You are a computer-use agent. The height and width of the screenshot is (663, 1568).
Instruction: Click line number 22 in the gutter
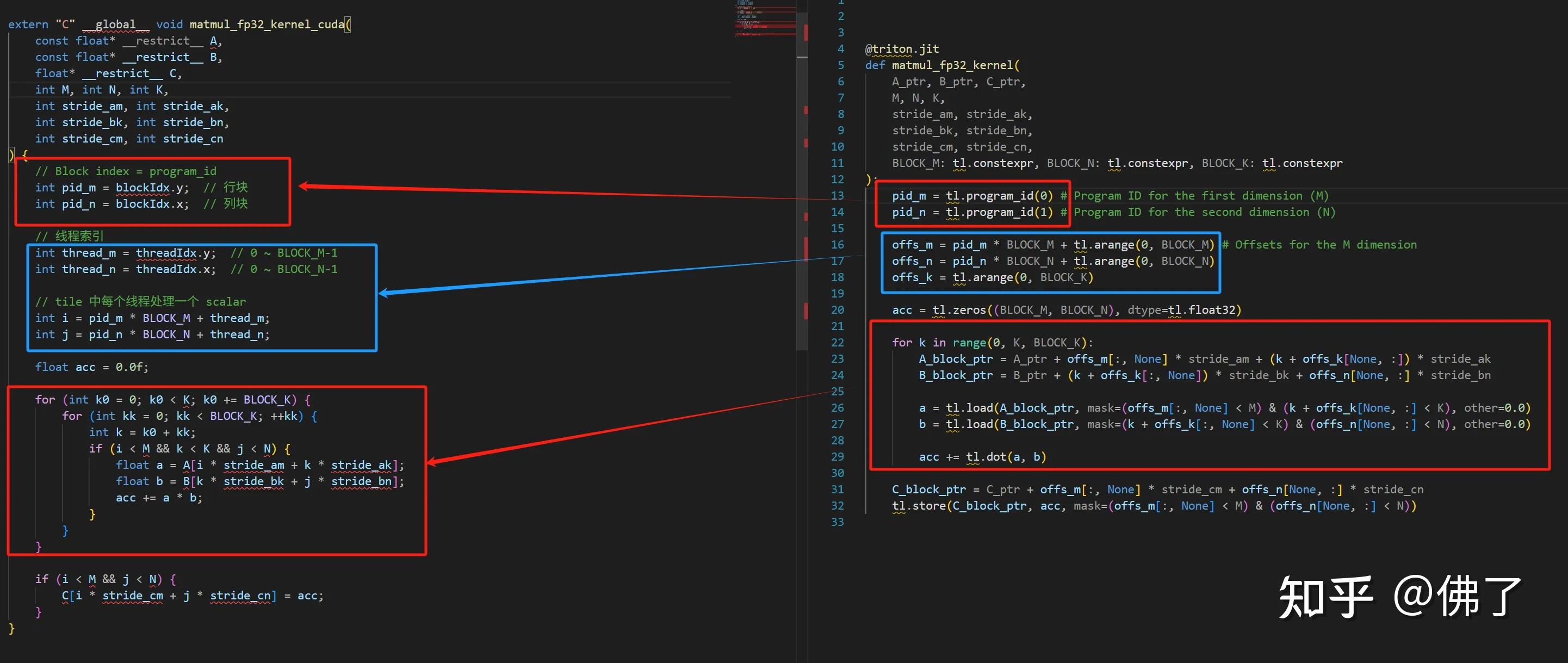(x=837, y=343)
